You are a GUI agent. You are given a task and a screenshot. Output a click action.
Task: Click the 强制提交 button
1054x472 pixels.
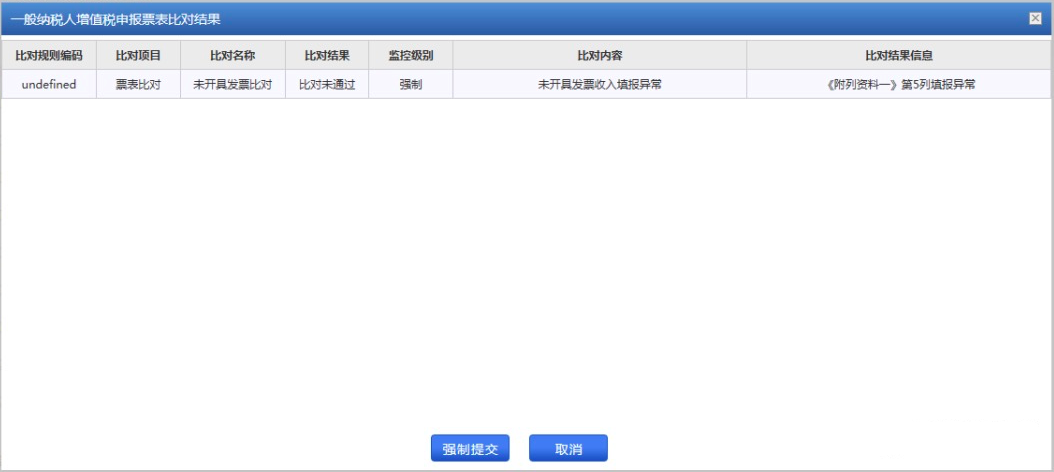(470, 448)
